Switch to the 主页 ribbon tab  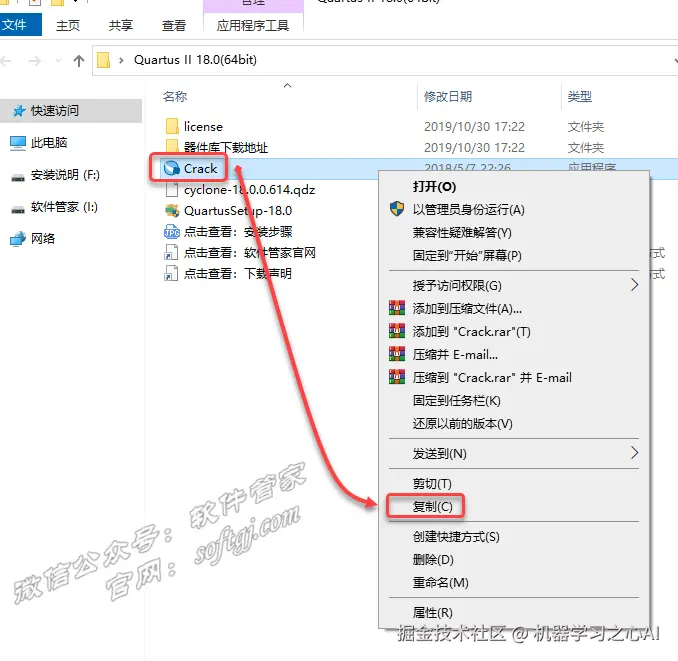tap(68, 26)
